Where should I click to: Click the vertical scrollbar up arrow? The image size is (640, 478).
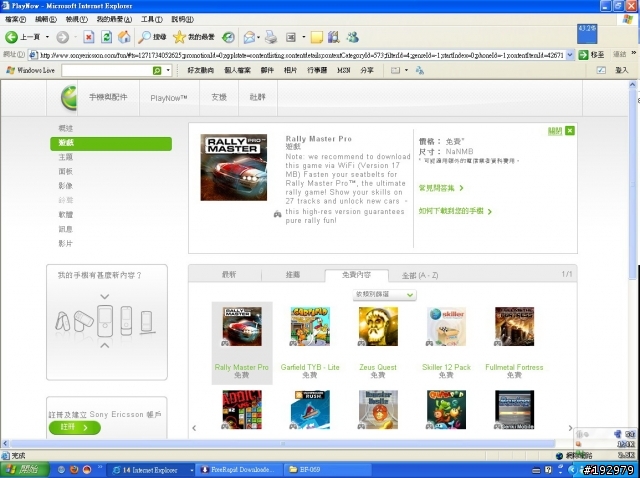coord(633,84)
